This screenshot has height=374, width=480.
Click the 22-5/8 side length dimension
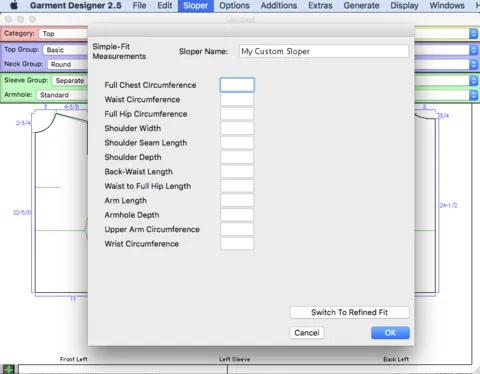click(x=22, y=212)
